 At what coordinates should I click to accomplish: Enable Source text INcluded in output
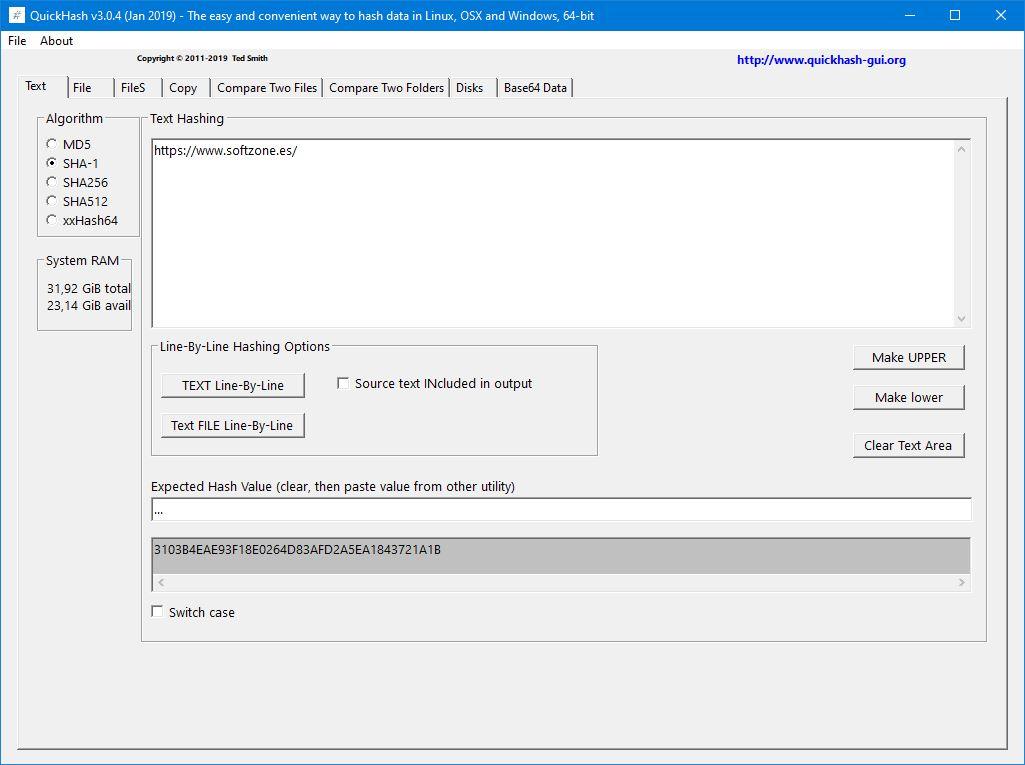click(x=343, y=383)
